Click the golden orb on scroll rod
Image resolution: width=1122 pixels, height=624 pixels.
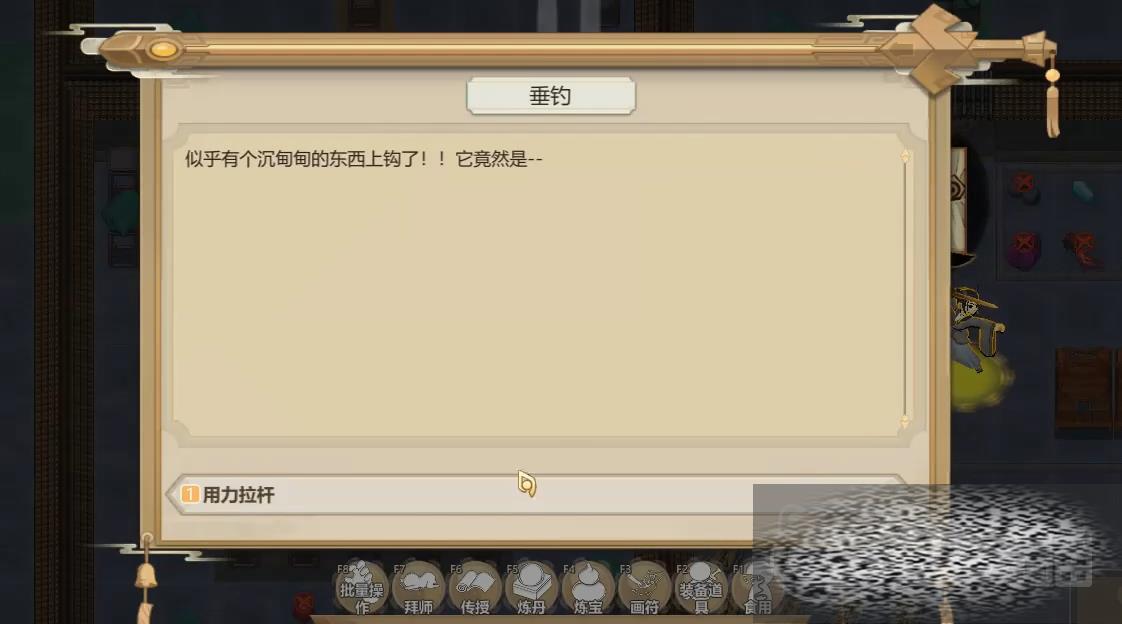click(163, 50)
